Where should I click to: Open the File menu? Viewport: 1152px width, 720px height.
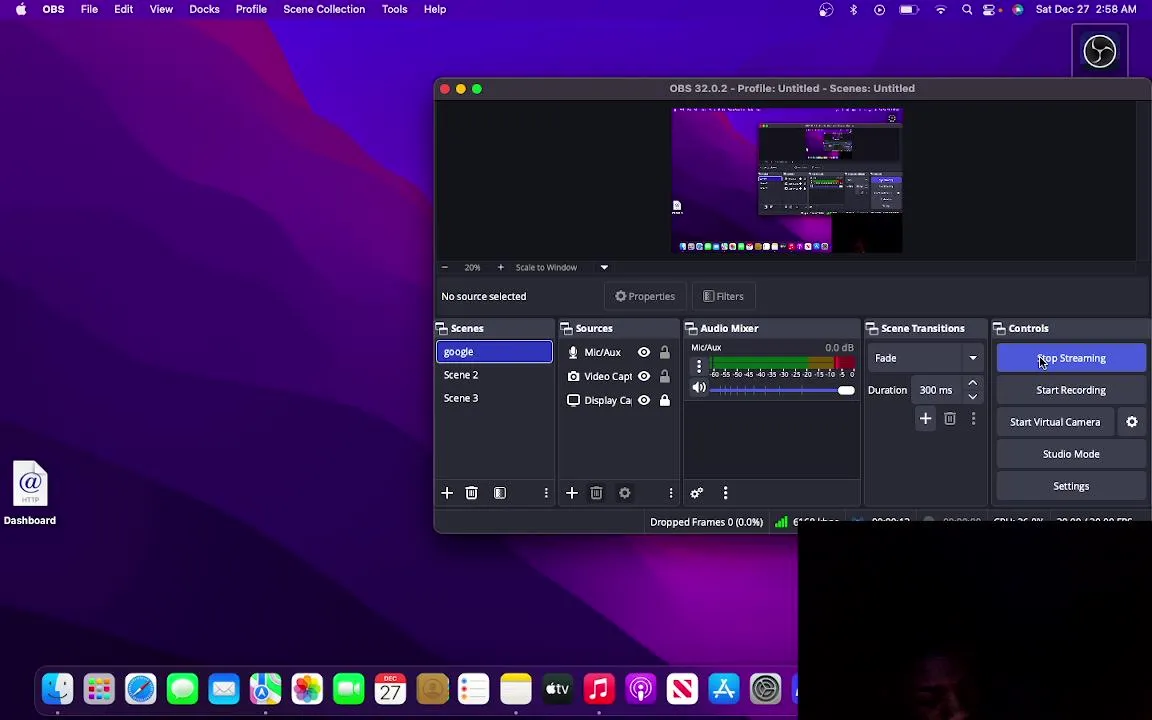[x=89, y=10]
